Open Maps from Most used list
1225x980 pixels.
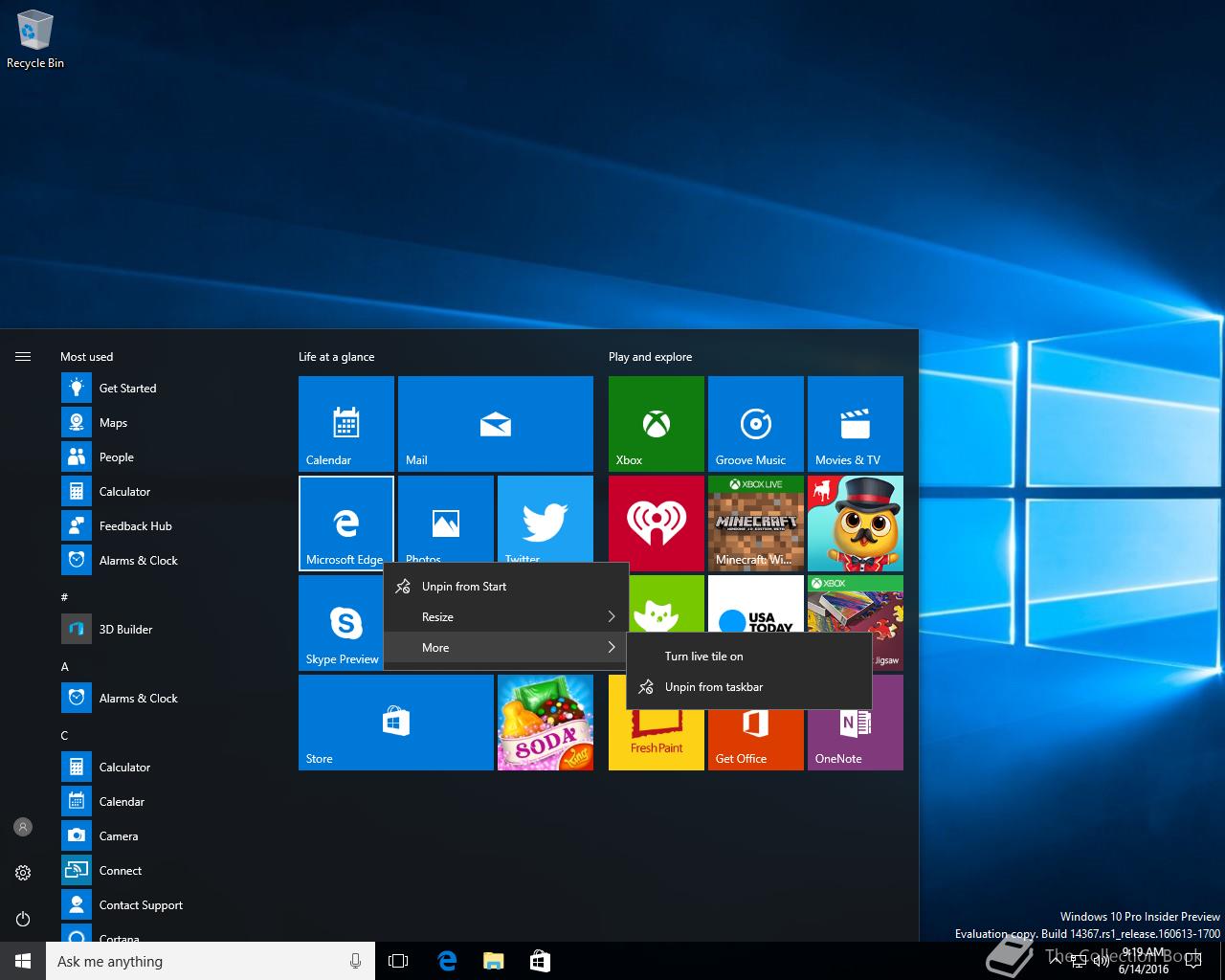coord(172,422)
